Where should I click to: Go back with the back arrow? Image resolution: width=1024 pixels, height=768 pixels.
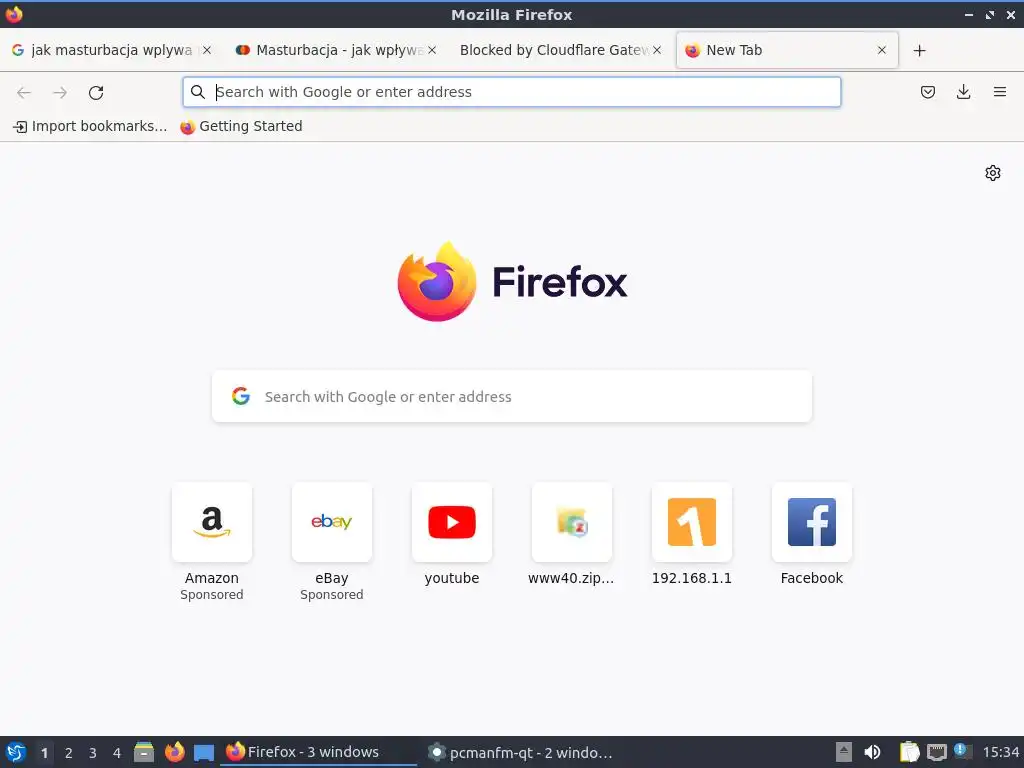(24, 93)
